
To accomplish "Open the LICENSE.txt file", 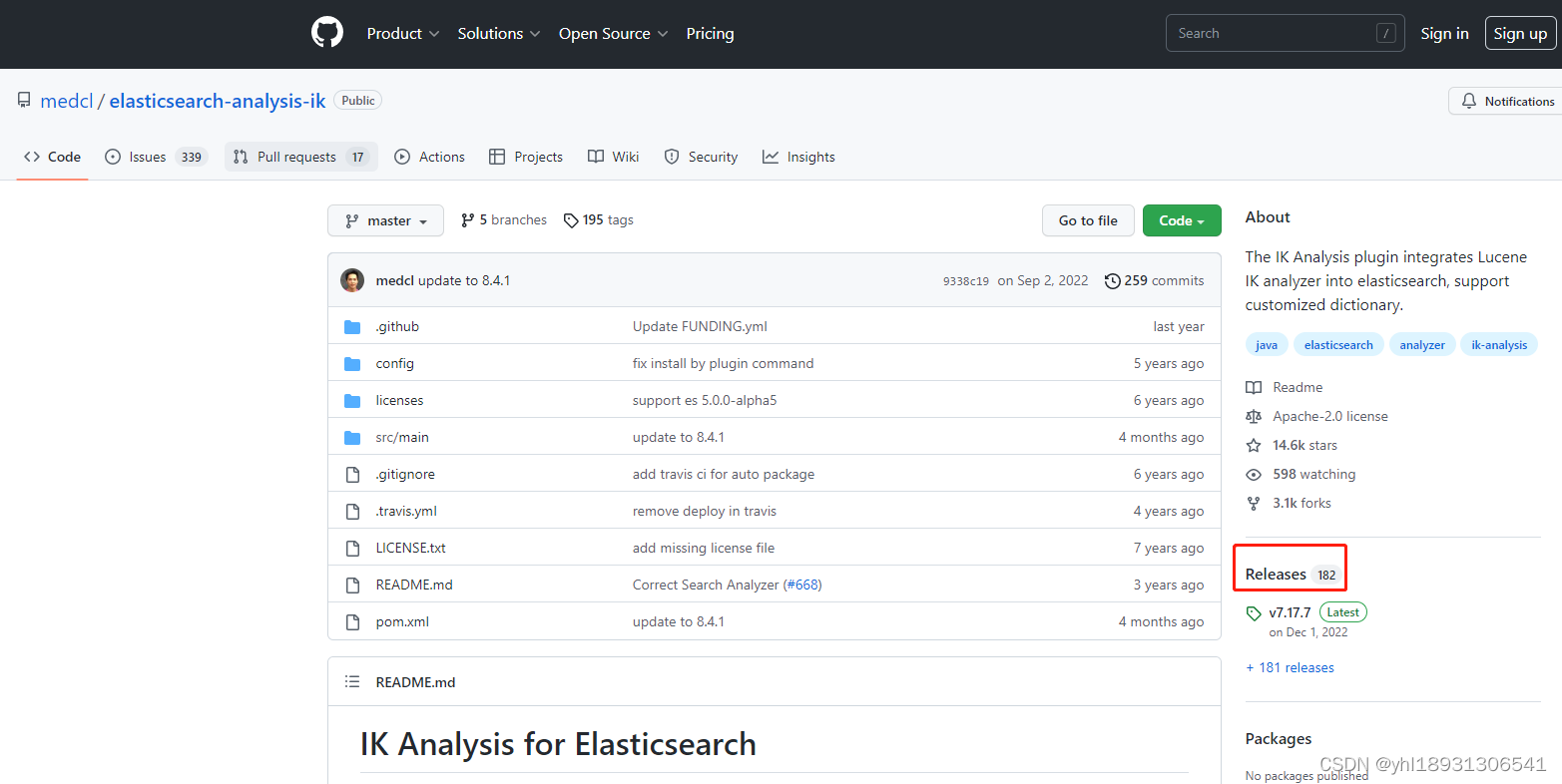I will 410,548.
